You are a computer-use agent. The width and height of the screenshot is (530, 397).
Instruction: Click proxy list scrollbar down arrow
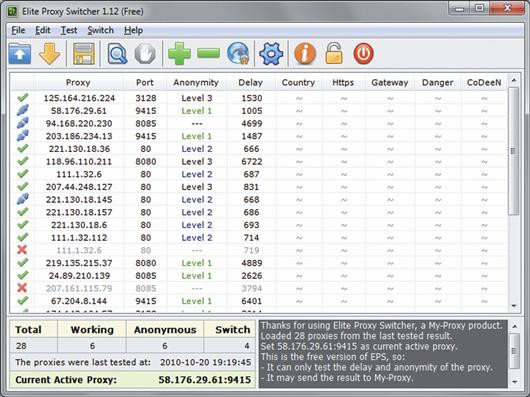pos(514,306)
